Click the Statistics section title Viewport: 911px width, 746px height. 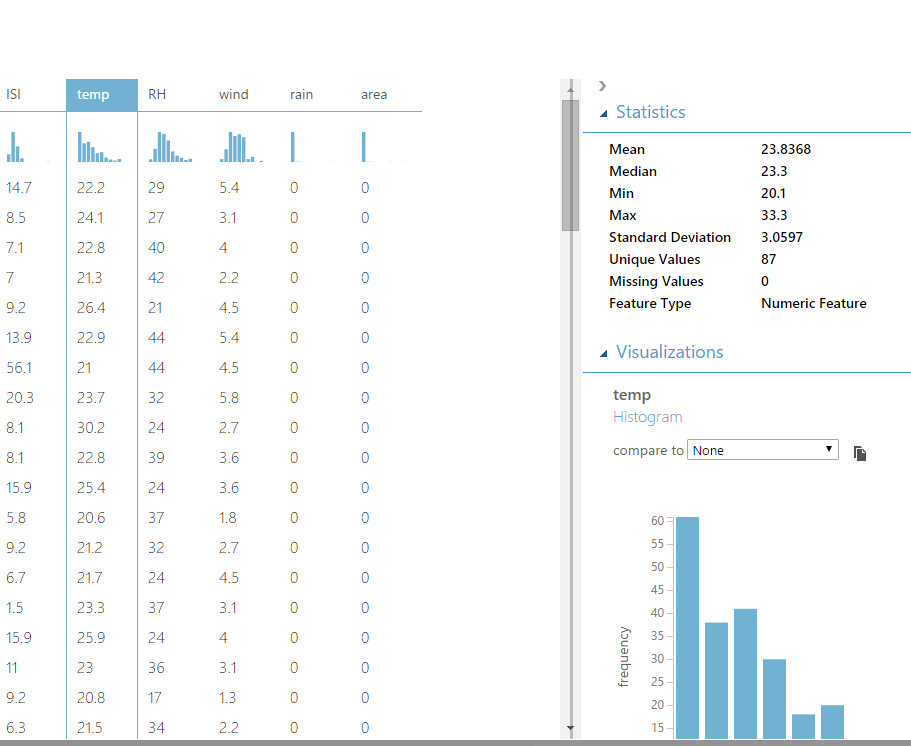click(x=650, y=112)
